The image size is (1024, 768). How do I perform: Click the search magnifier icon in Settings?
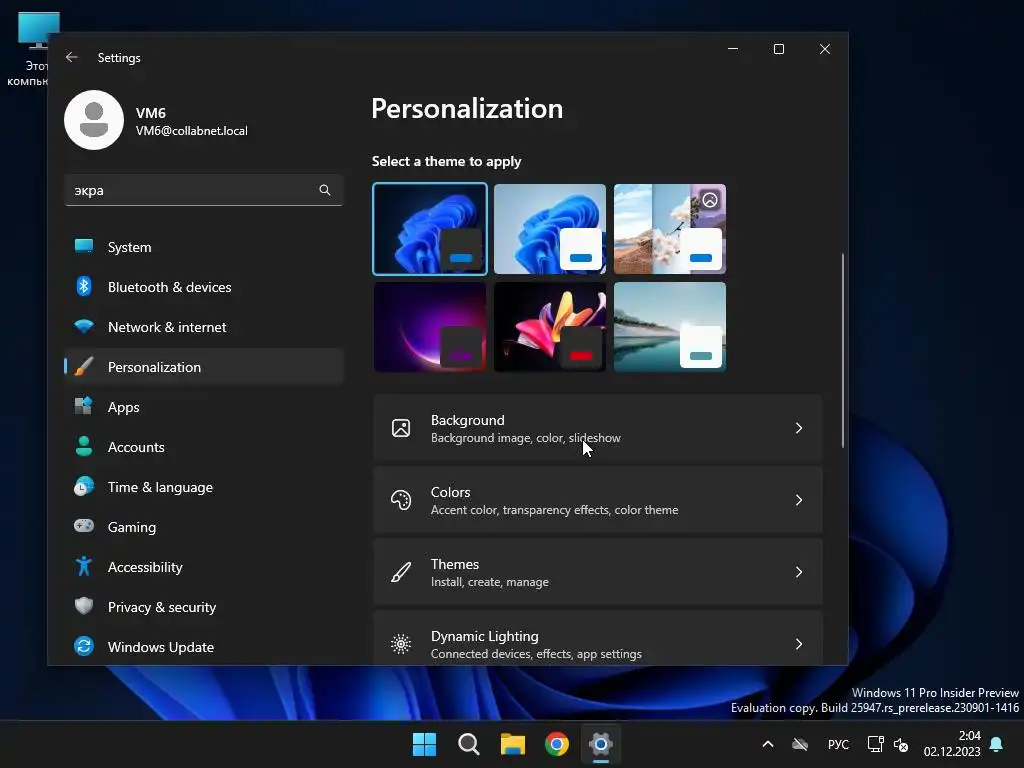pyautogui.click(x=325, y=190)
